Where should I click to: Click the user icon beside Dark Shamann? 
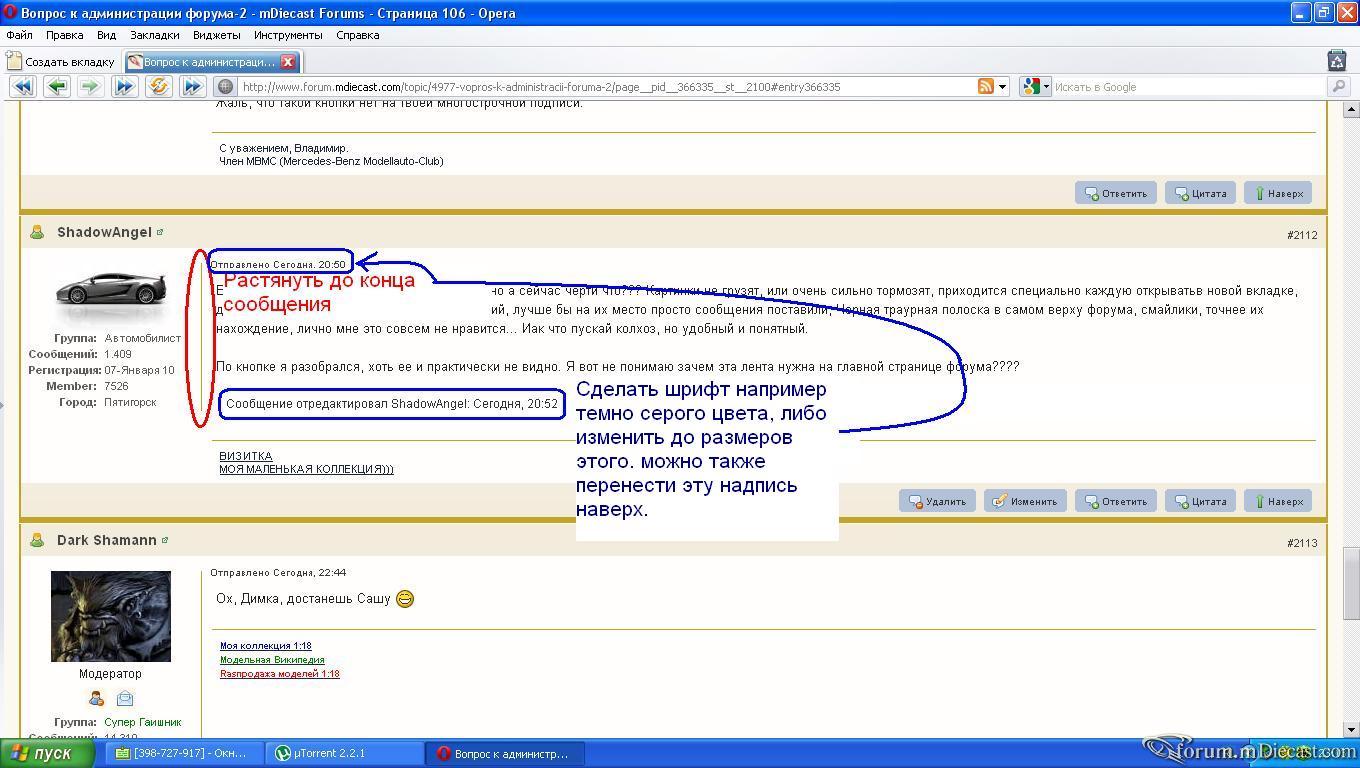(x=37, y=540)
